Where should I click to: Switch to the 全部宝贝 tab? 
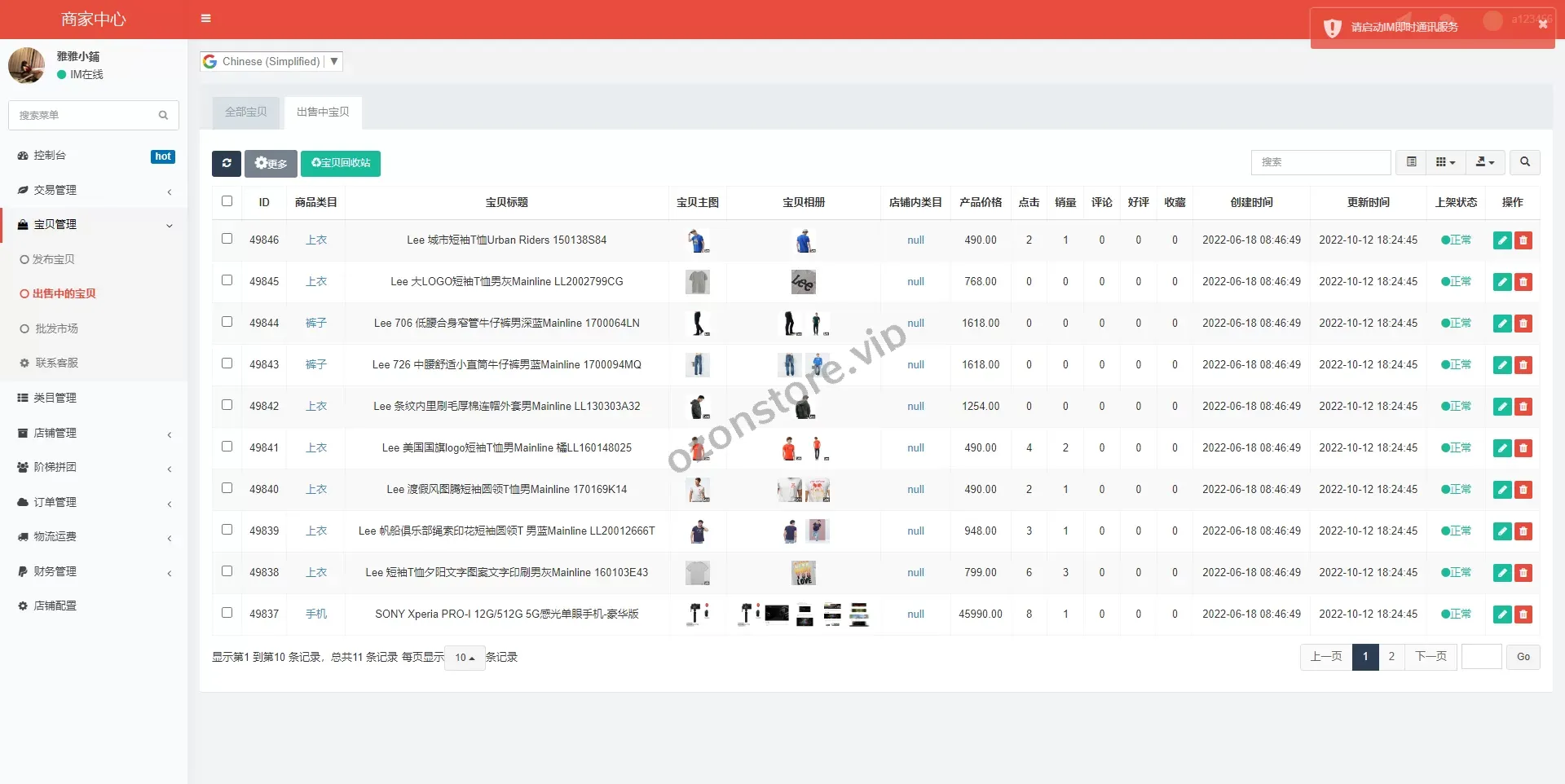[x=245, y=112]
